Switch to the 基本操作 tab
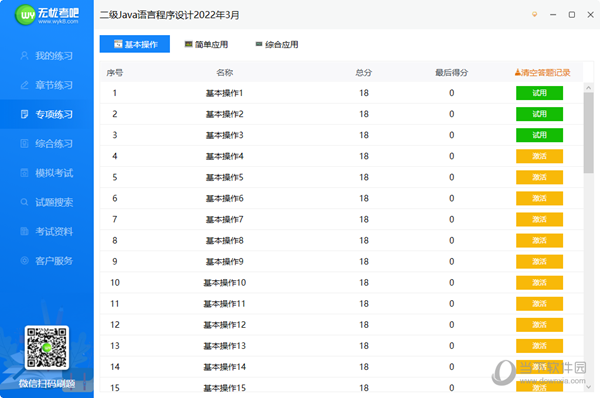The width and height of the screenshot is (600, 398). (x=135, y=44)
